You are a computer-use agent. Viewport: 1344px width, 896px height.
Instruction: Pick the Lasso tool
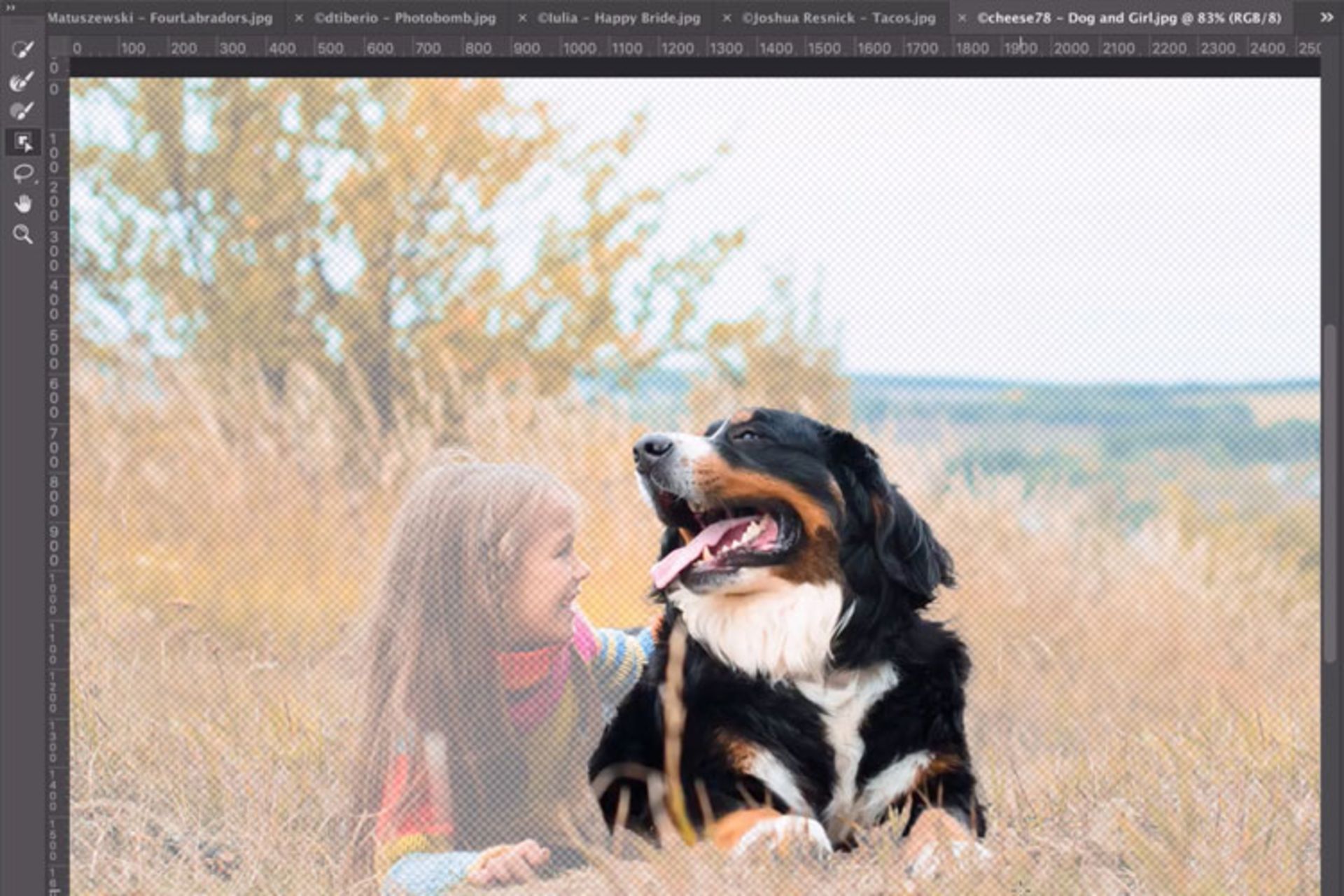tap(23, 173)
